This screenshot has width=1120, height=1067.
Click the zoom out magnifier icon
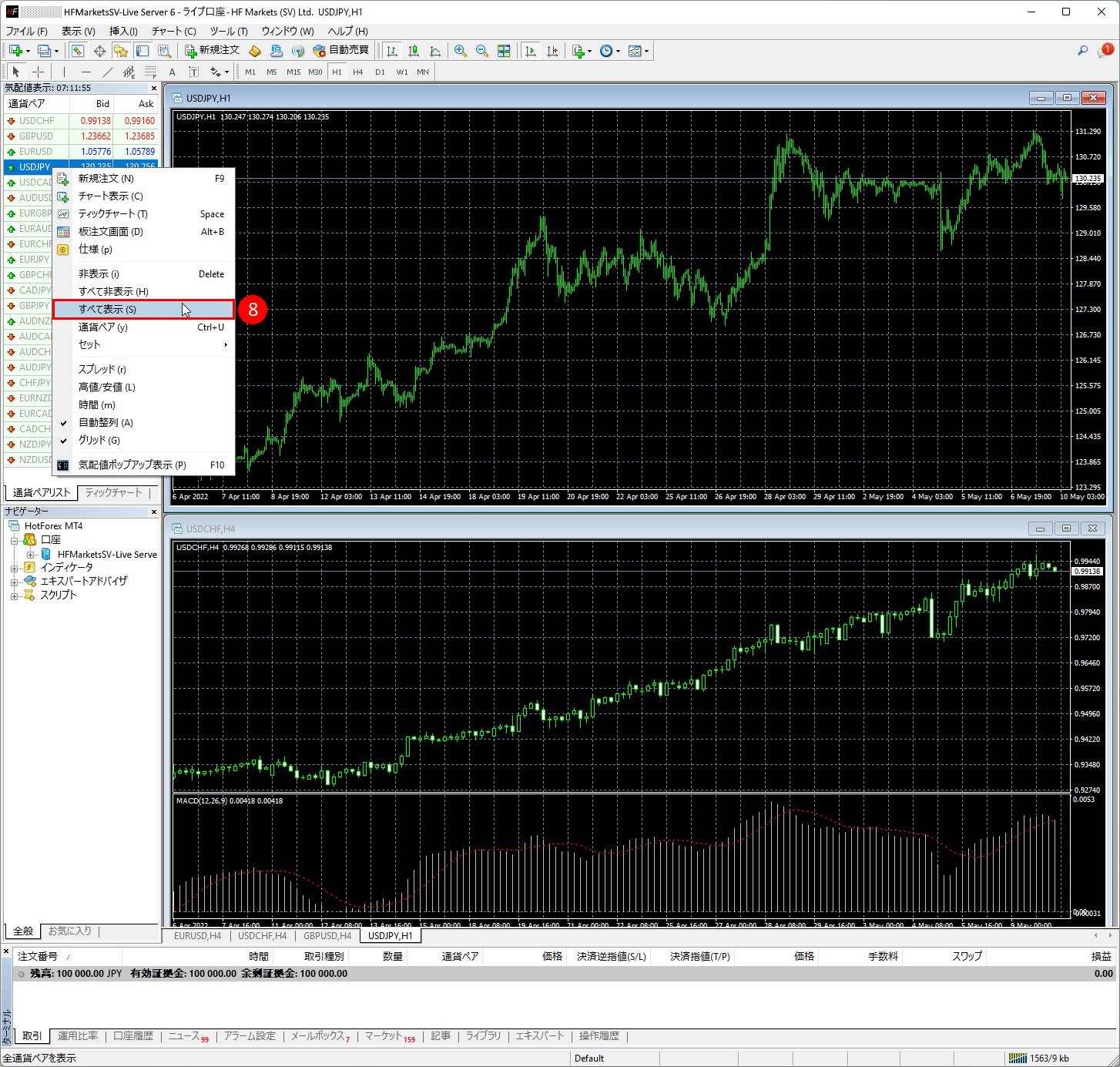[482, 51]
